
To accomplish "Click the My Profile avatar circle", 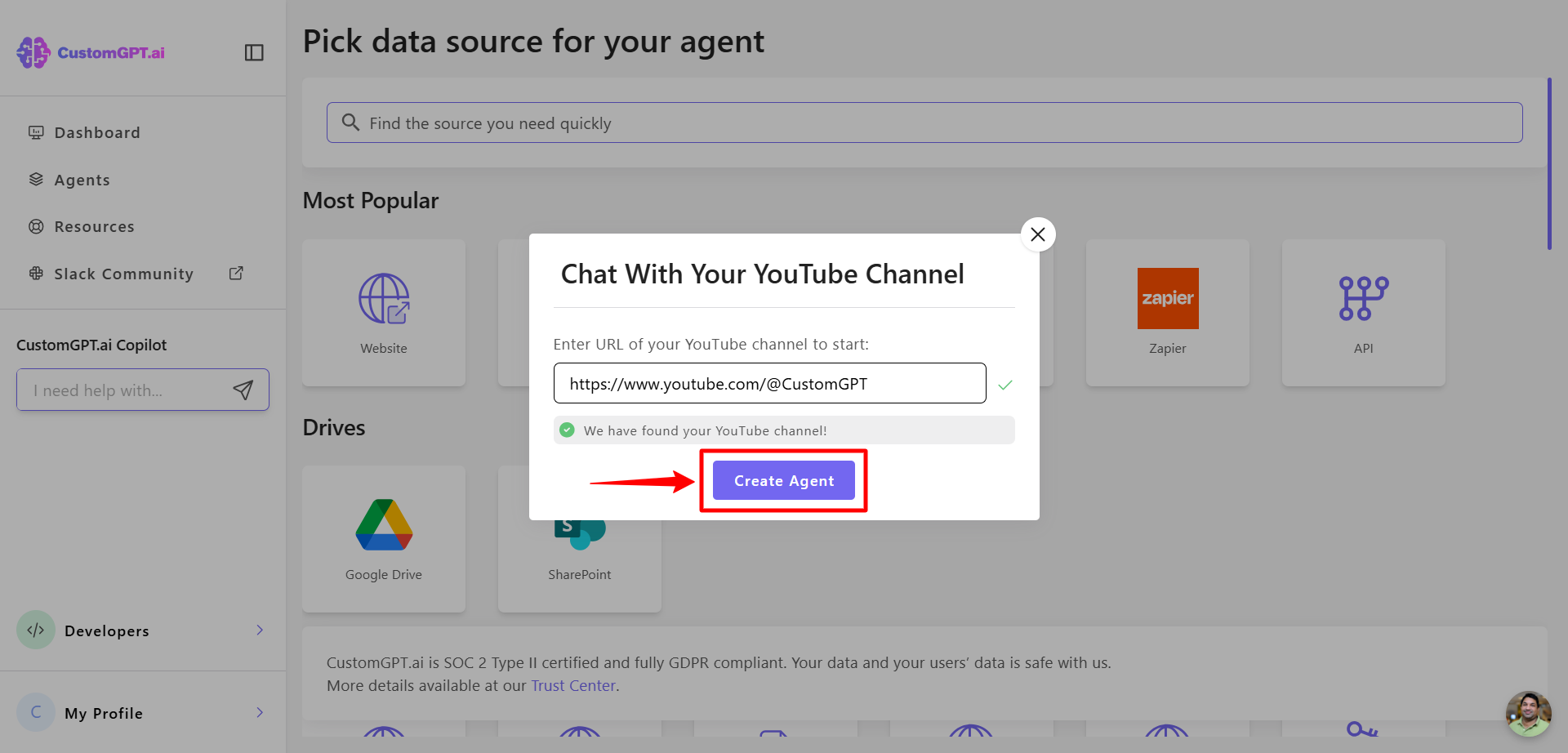I will [x=36, y=712].
